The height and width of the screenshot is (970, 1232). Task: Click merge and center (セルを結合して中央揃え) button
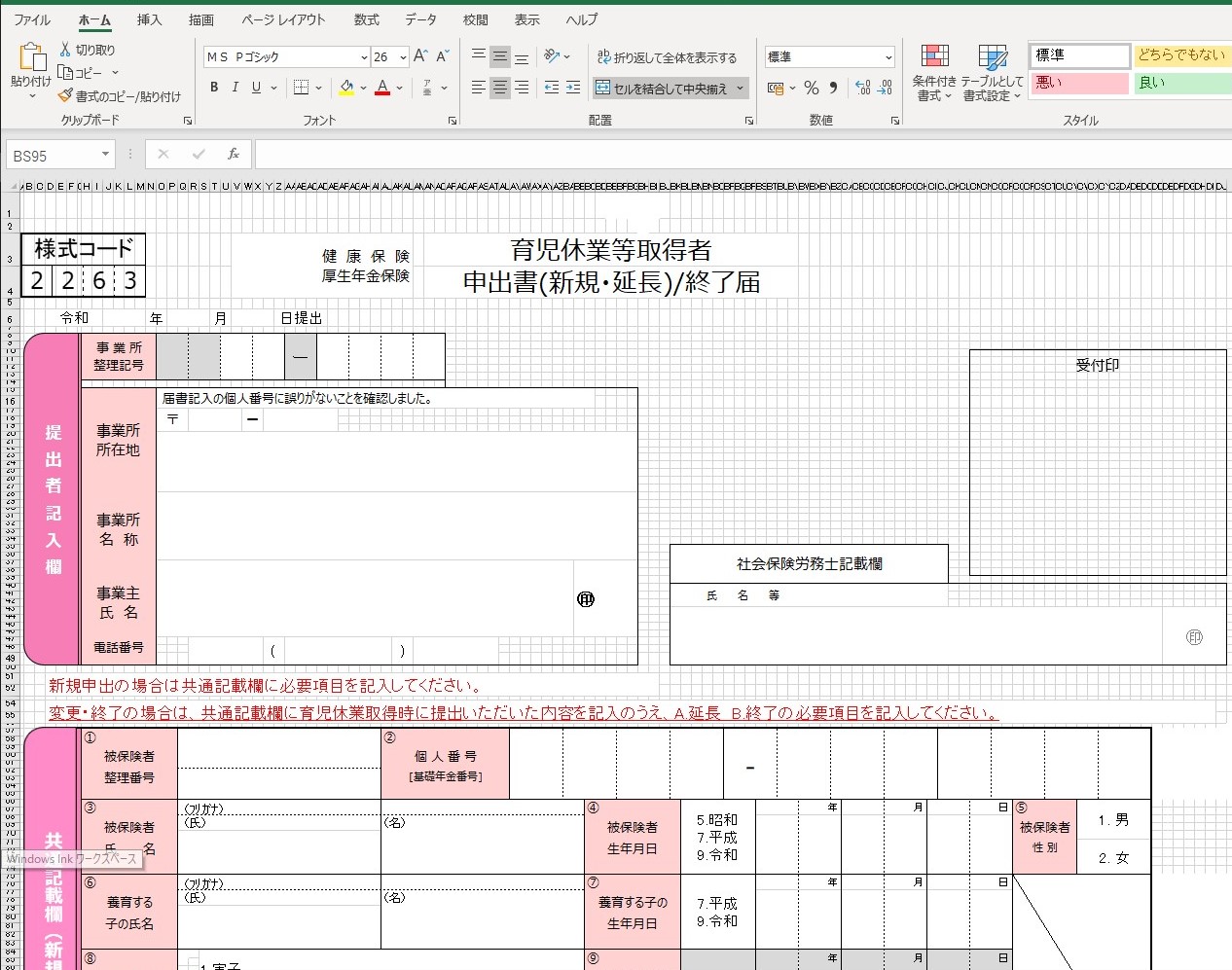pos(662,89)
